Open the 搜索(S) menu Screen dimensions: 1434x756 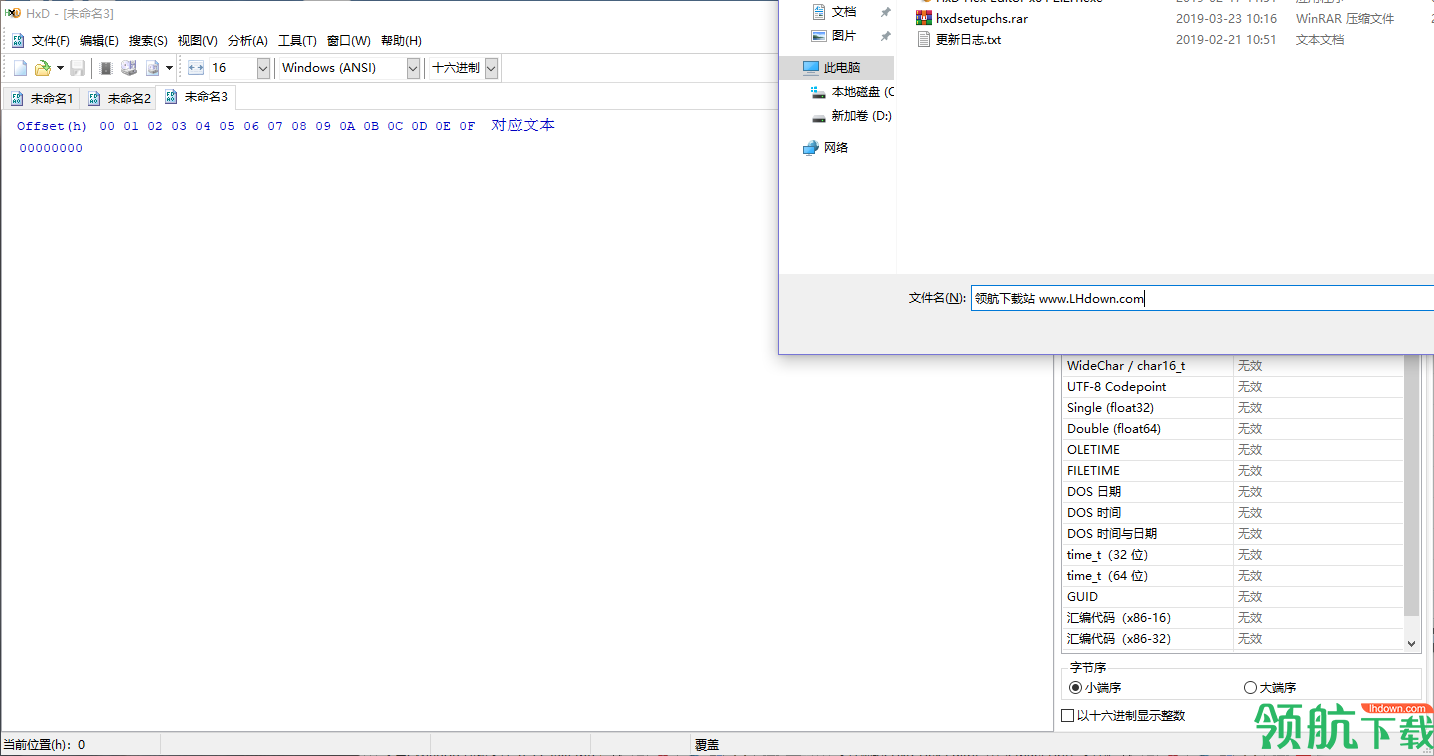click(148, 41)
